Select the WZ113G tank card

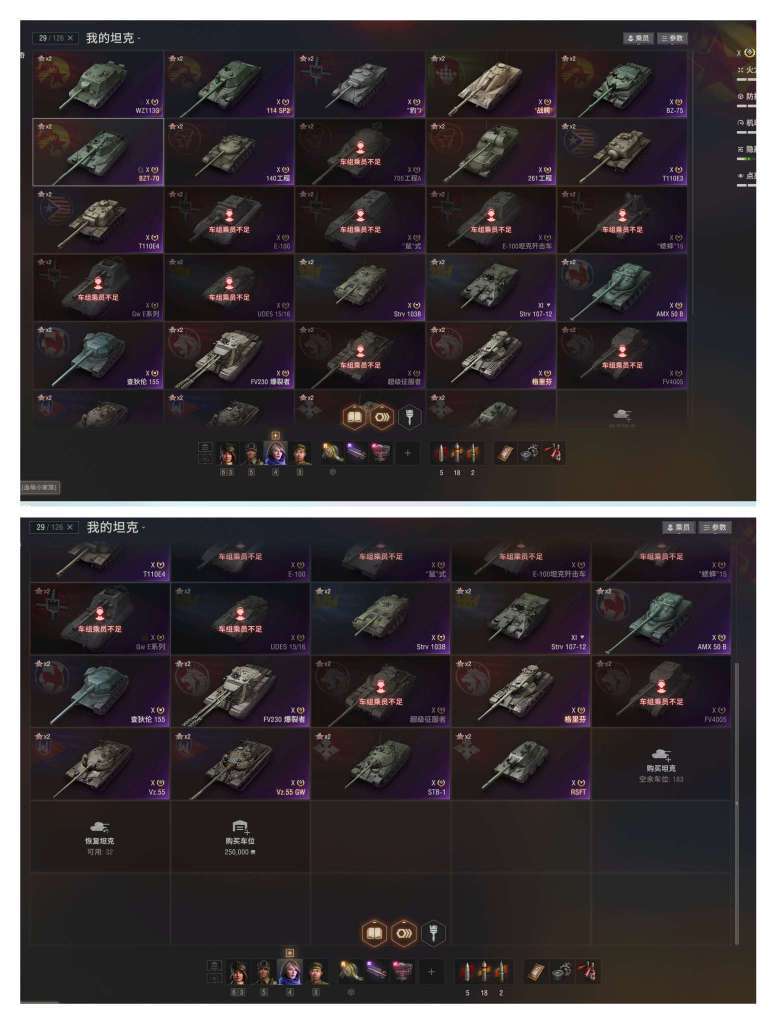(x=98, y=84)
